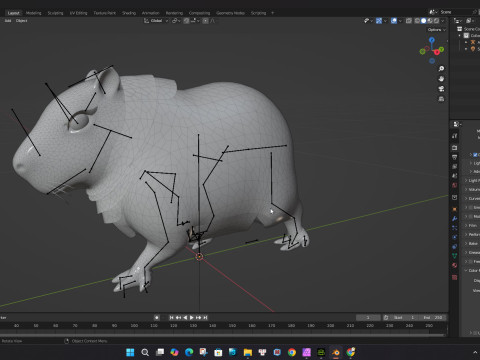Select Material Preview viewport shading

tap(430, 21)
